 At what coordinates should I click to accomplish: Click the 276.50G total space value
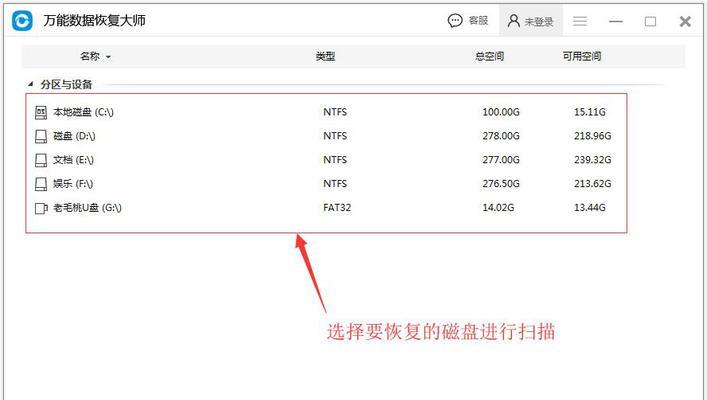coord(501,184)
